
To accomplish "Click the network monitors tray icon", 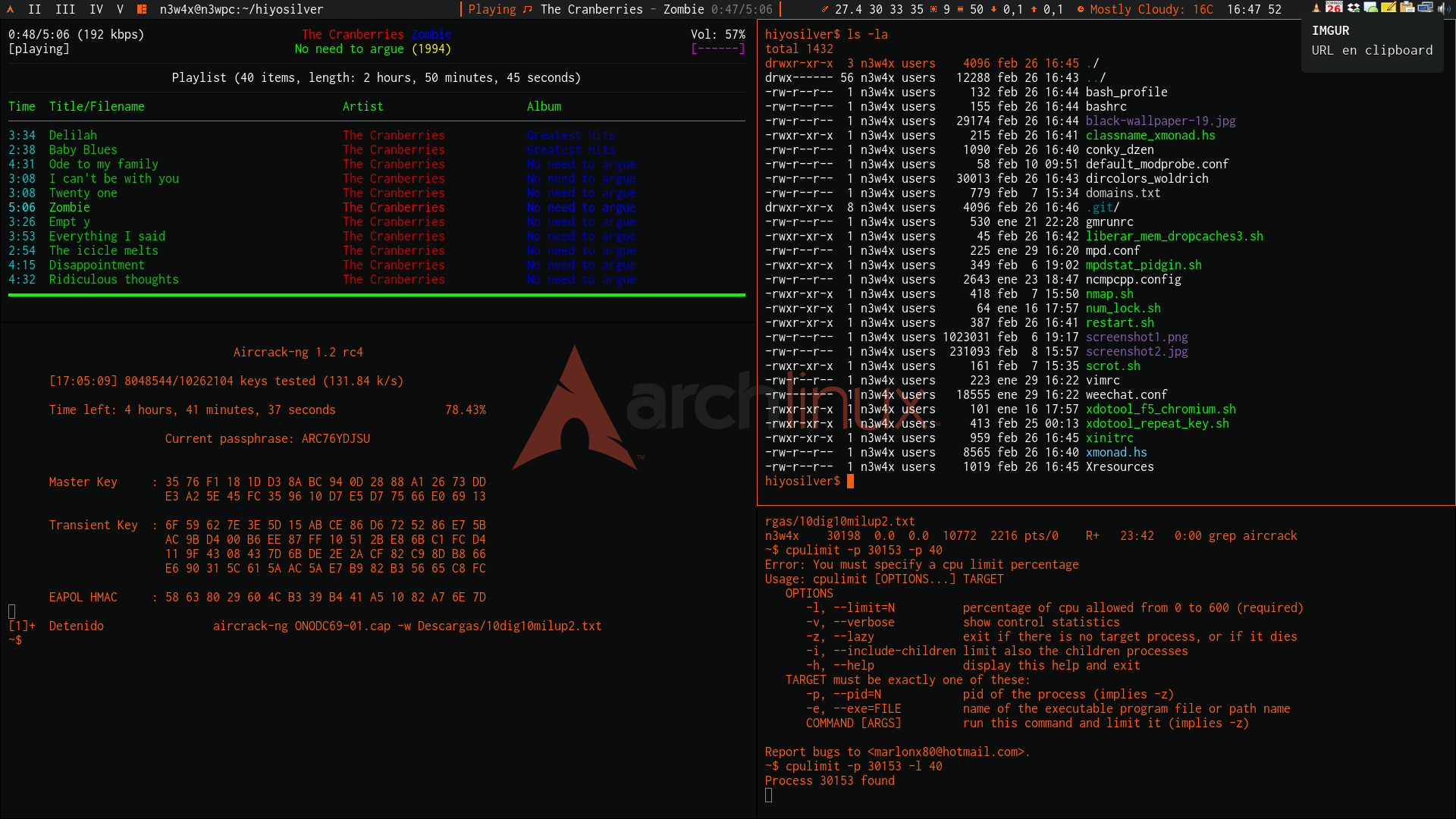I will (1425, 8).
